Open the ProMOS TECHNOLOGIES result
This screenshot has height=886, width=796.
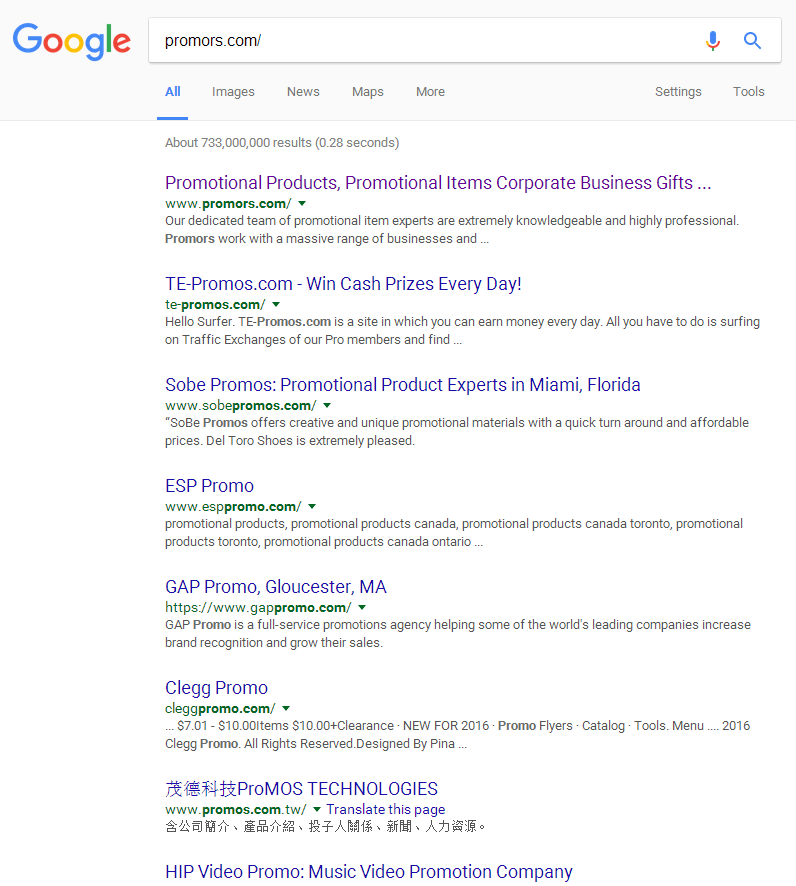302,789
